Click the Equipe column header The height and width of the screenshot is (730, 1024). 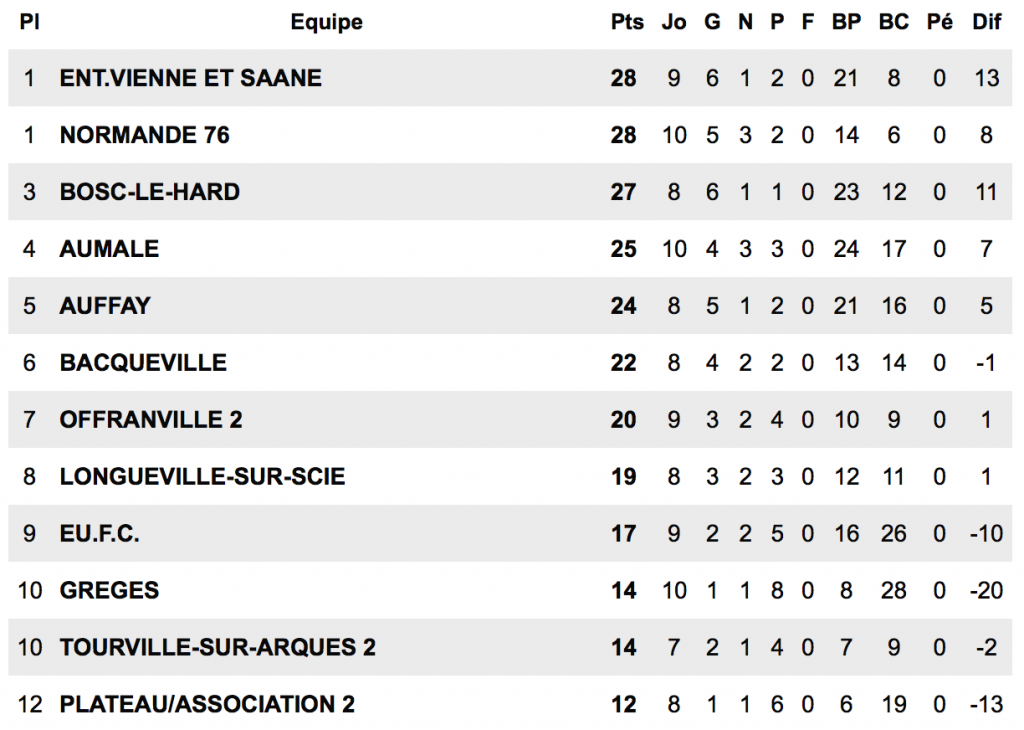coord(326,22)
